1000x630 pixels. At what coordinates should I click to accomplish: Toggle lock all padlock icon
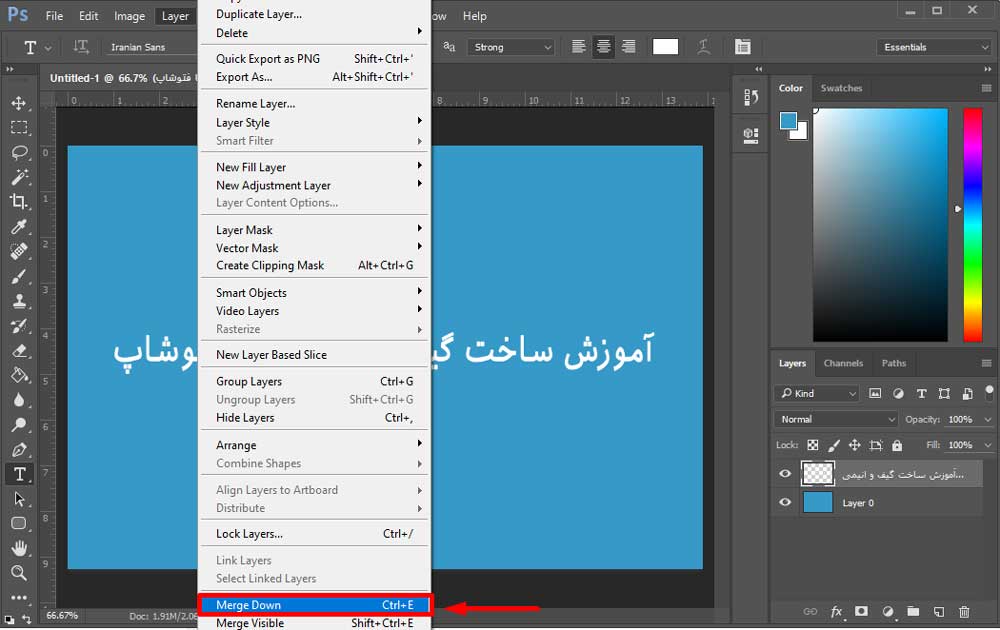point(897,445)
